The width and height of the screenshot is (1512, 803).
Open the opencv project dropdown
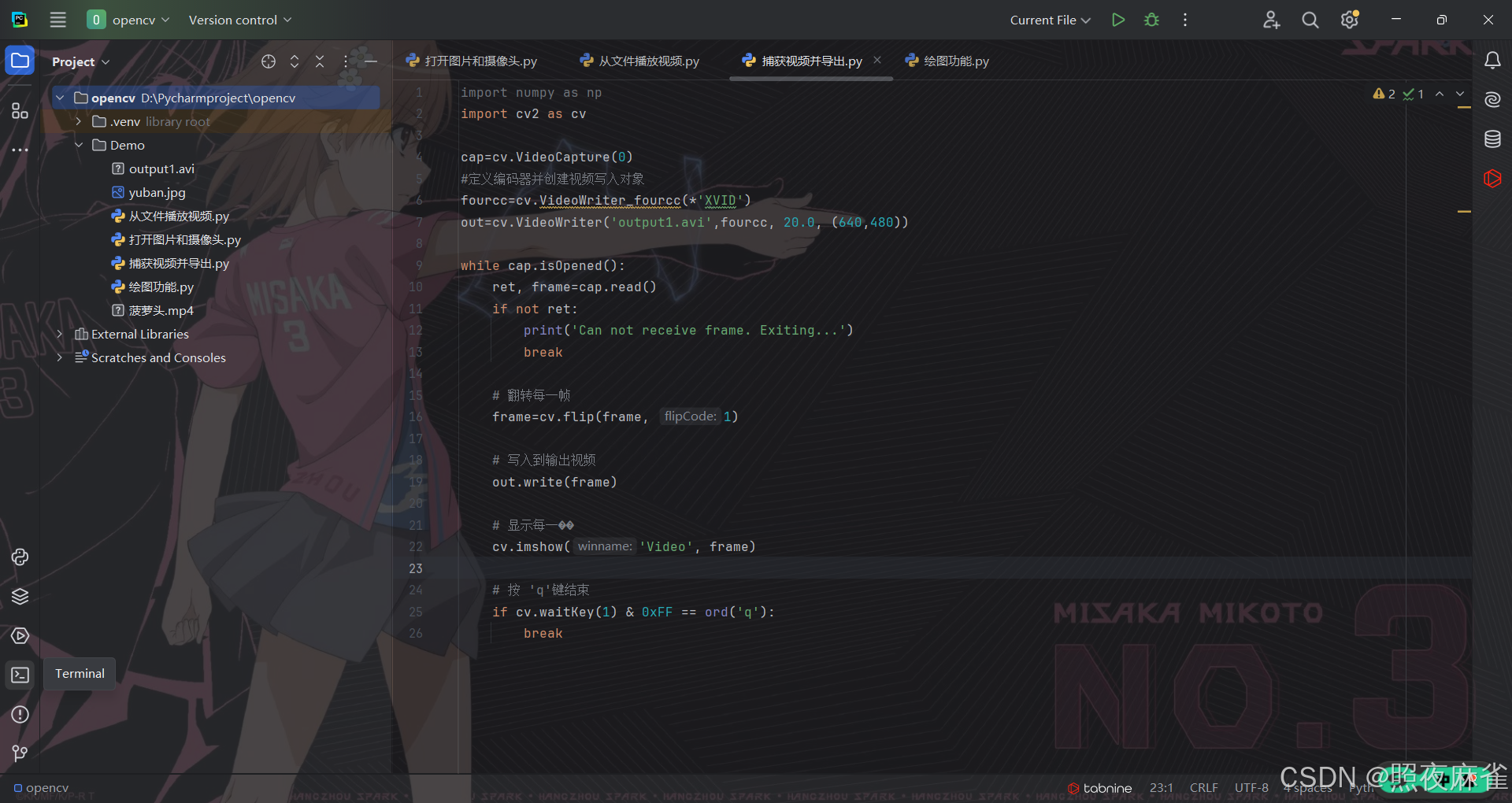click(128, 20)
